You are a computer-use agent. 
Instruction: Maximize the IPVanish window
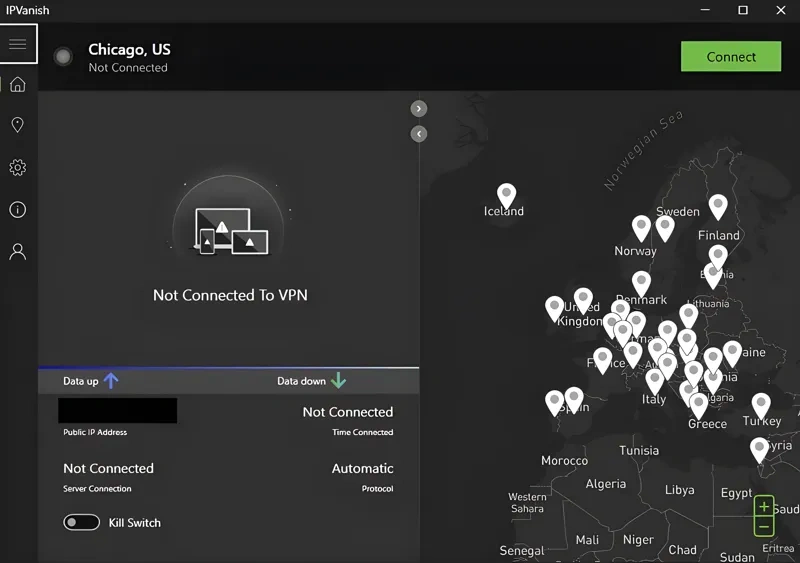[743, 10]
